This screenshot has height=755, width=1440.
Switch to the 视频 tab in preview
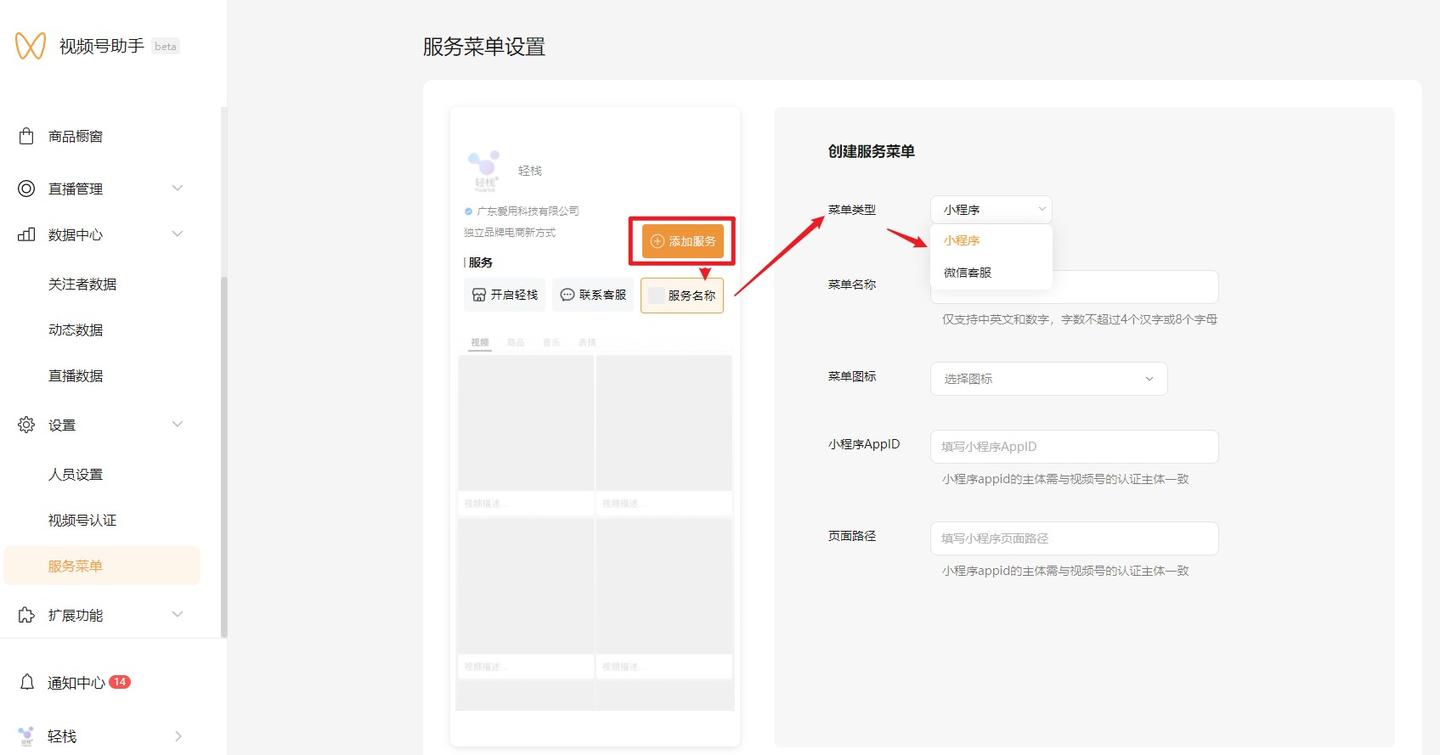click(x=480, y=342)
